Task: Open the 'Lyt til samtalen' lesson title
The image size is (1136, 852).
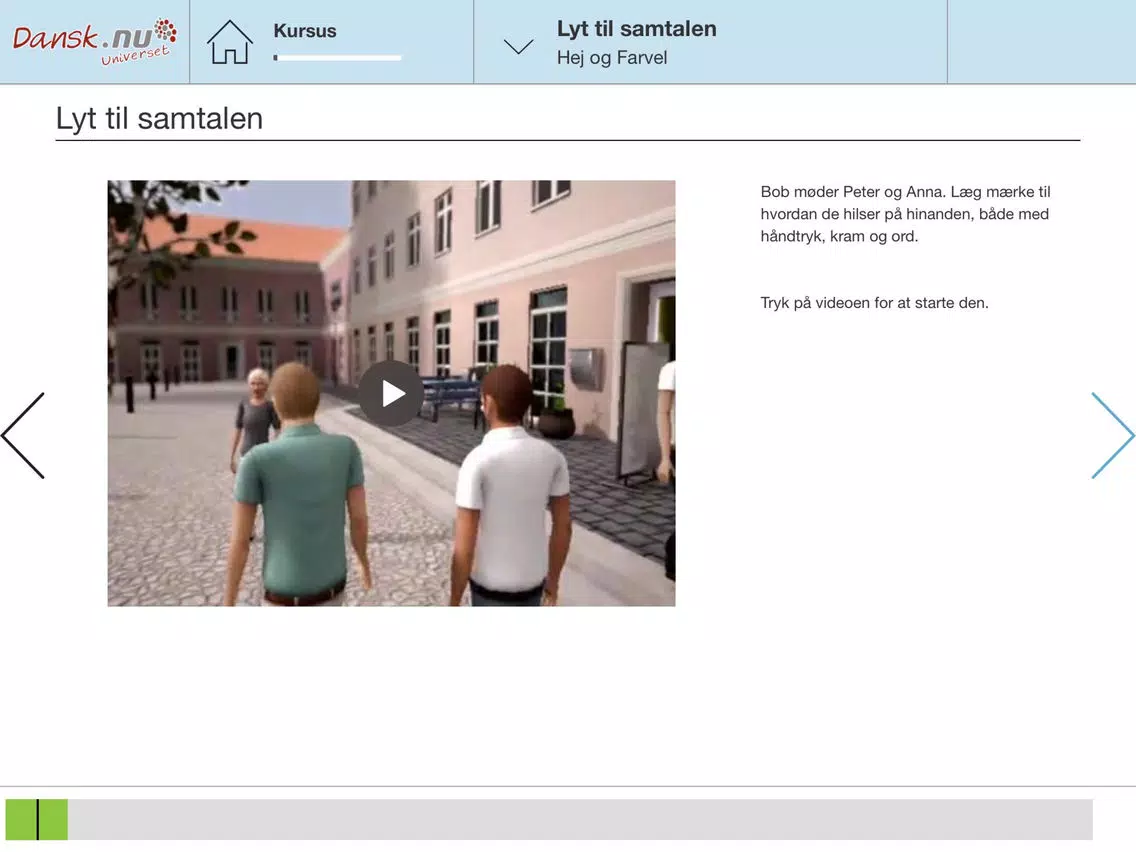Action: 636,28
